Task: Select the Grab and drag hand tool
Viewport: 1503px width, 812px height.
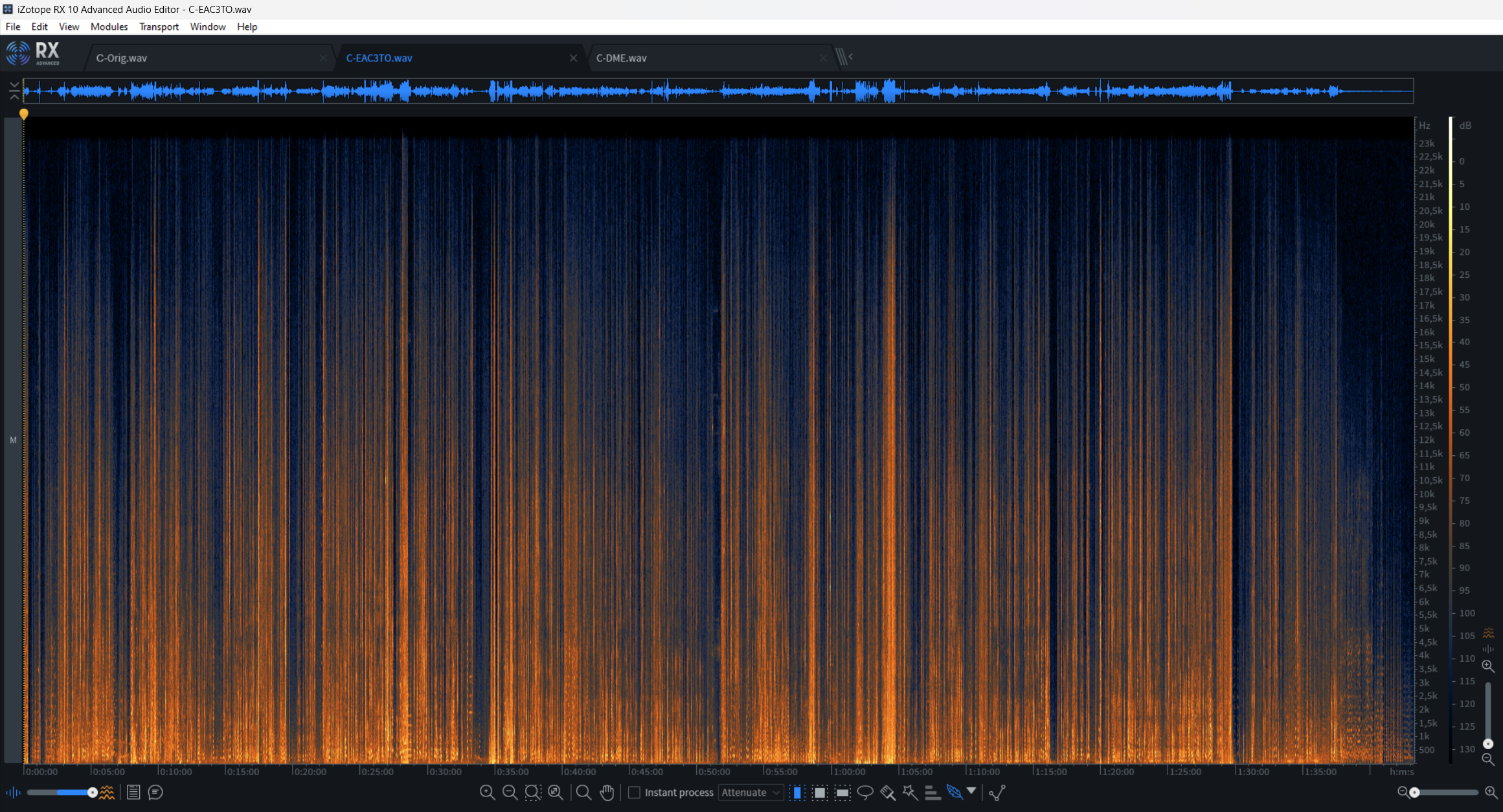Action: [607, 792]
